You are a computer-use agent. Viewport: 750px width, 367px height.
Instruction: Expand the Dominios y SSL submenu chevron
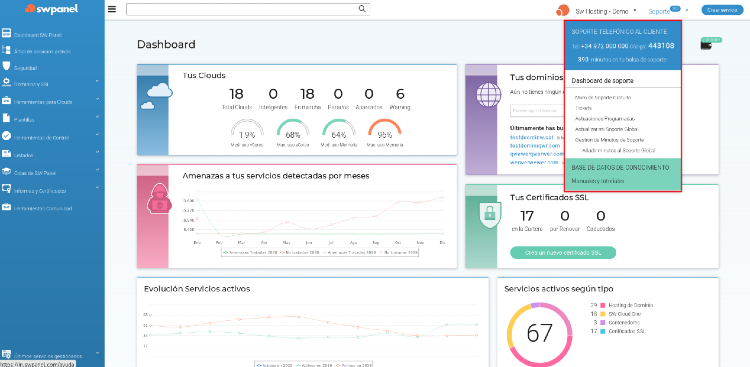click(x=97, y=81)
